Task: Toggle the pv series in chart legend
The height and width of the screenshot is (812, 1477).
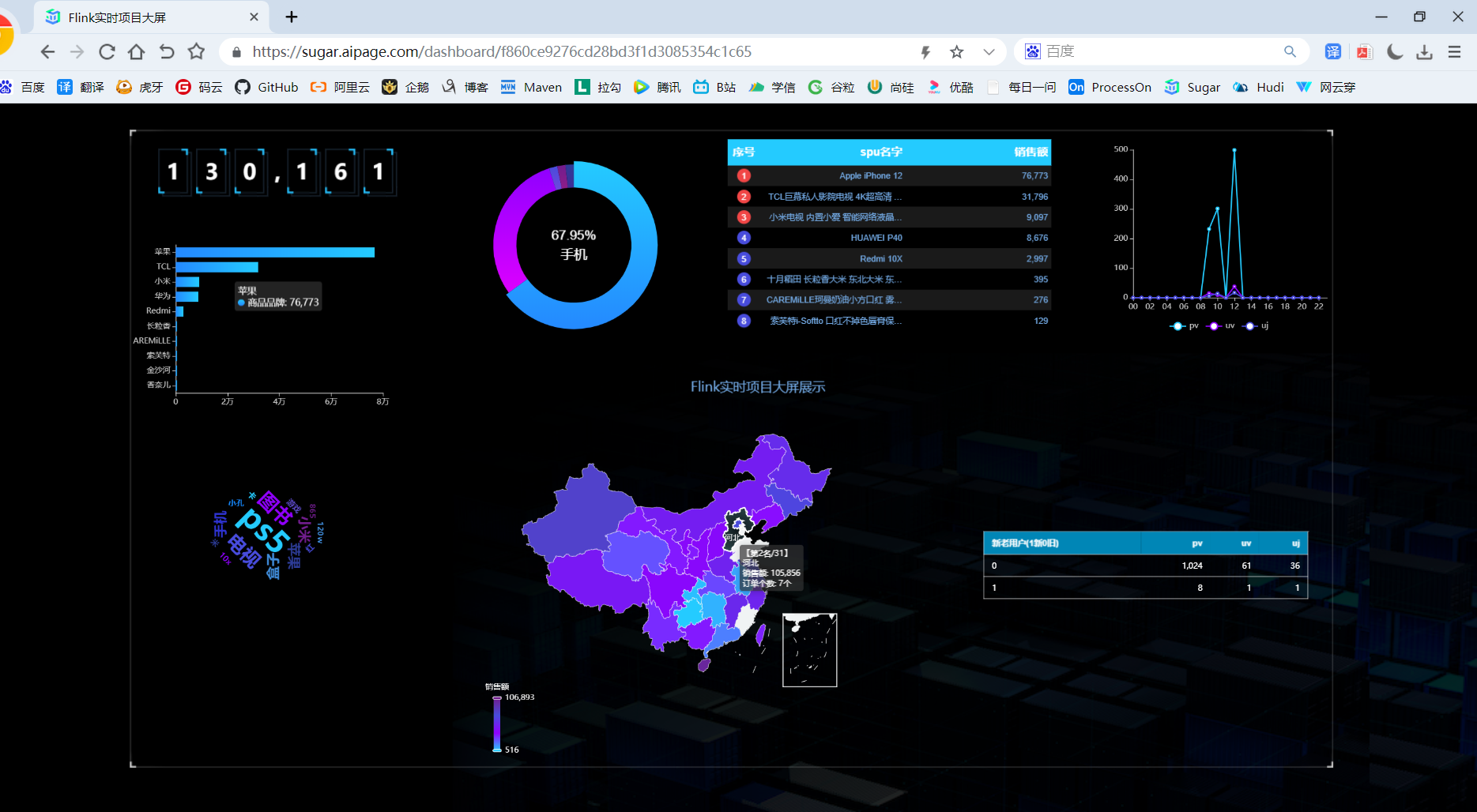Action: (x=1184, y=326)
